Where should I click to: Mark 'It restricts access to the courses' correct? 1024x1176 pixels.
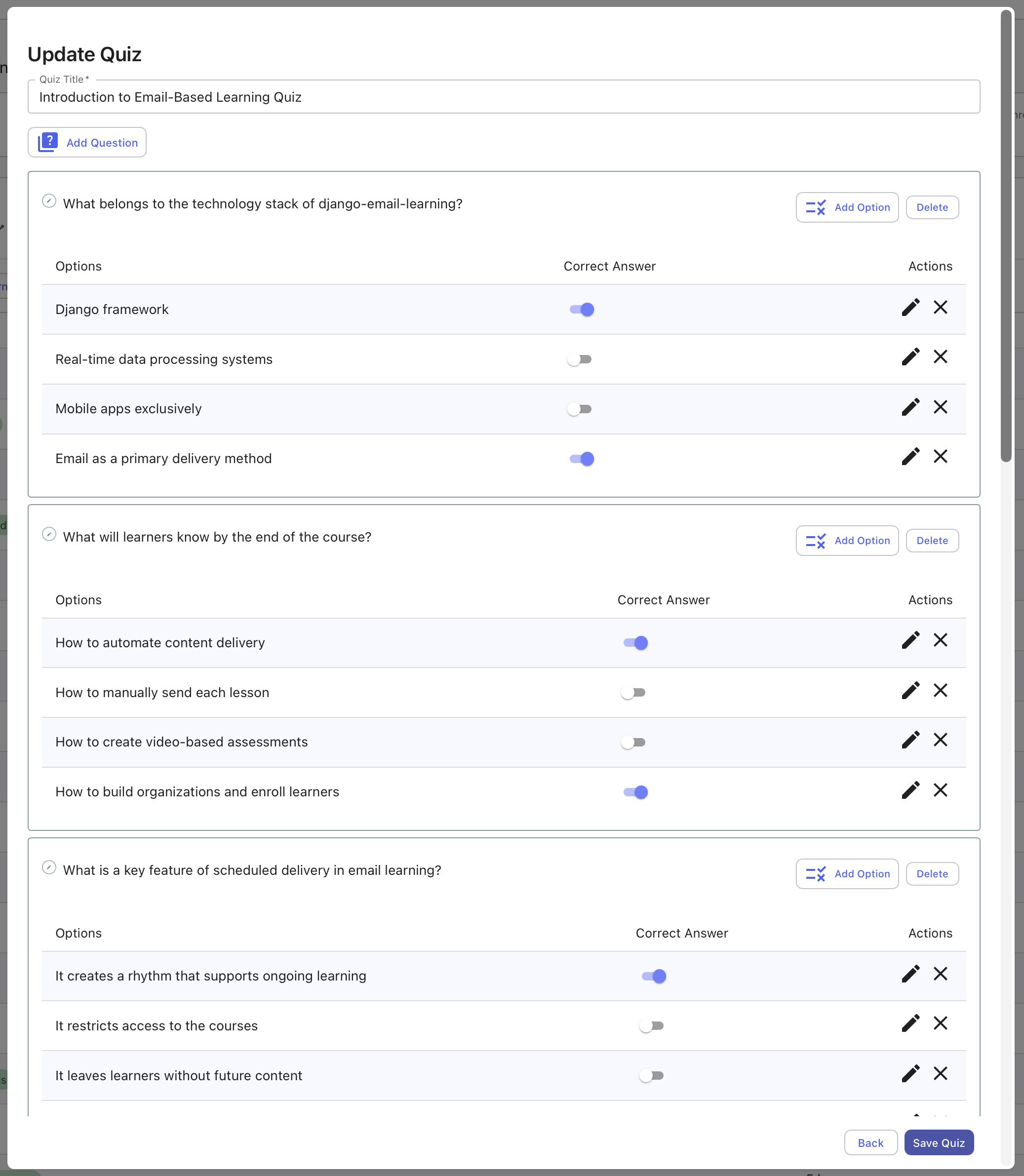[651, 1026]
